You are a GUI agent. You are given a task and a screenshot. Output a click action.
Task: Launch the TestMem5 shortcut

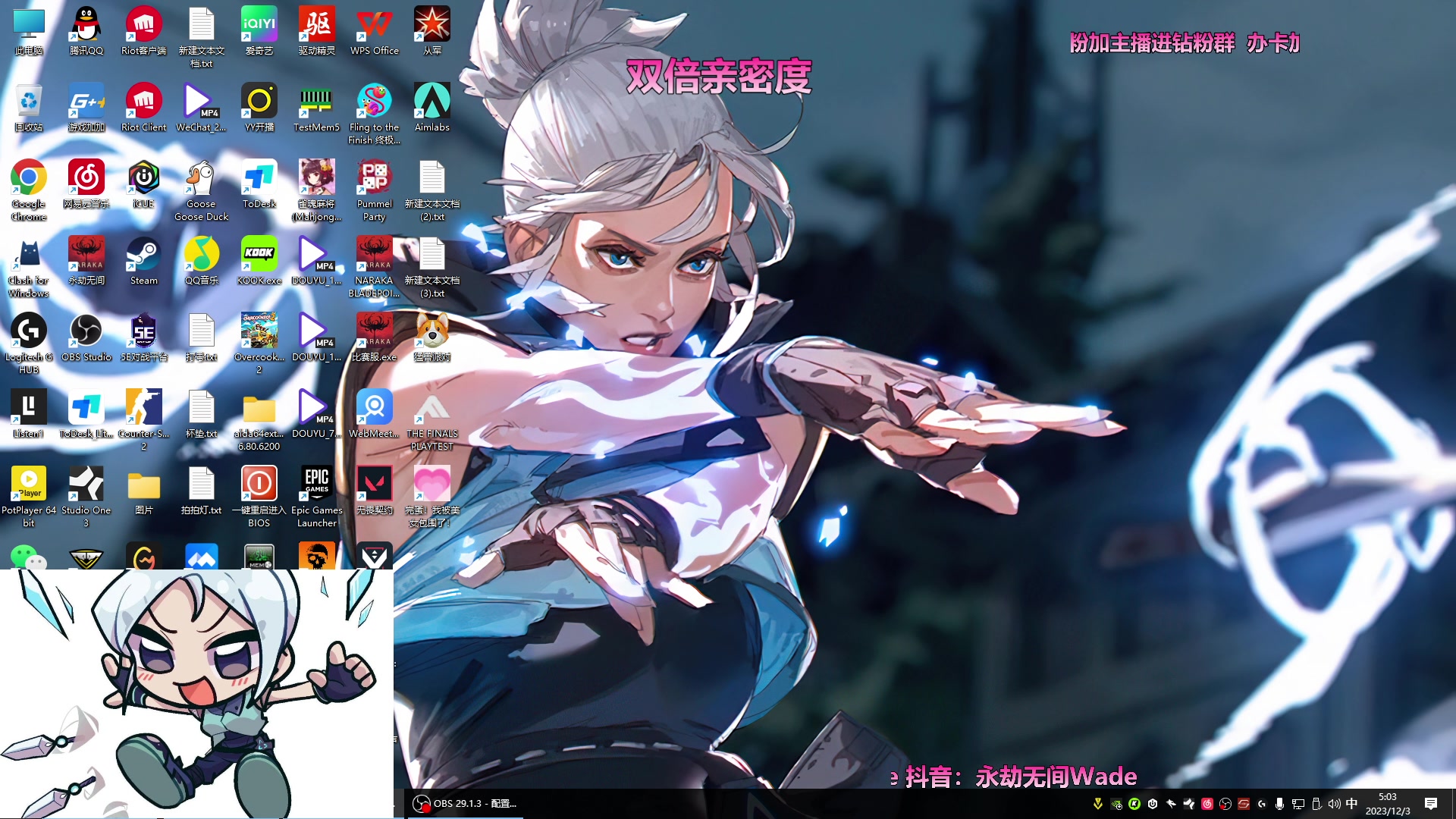[317, 108]
